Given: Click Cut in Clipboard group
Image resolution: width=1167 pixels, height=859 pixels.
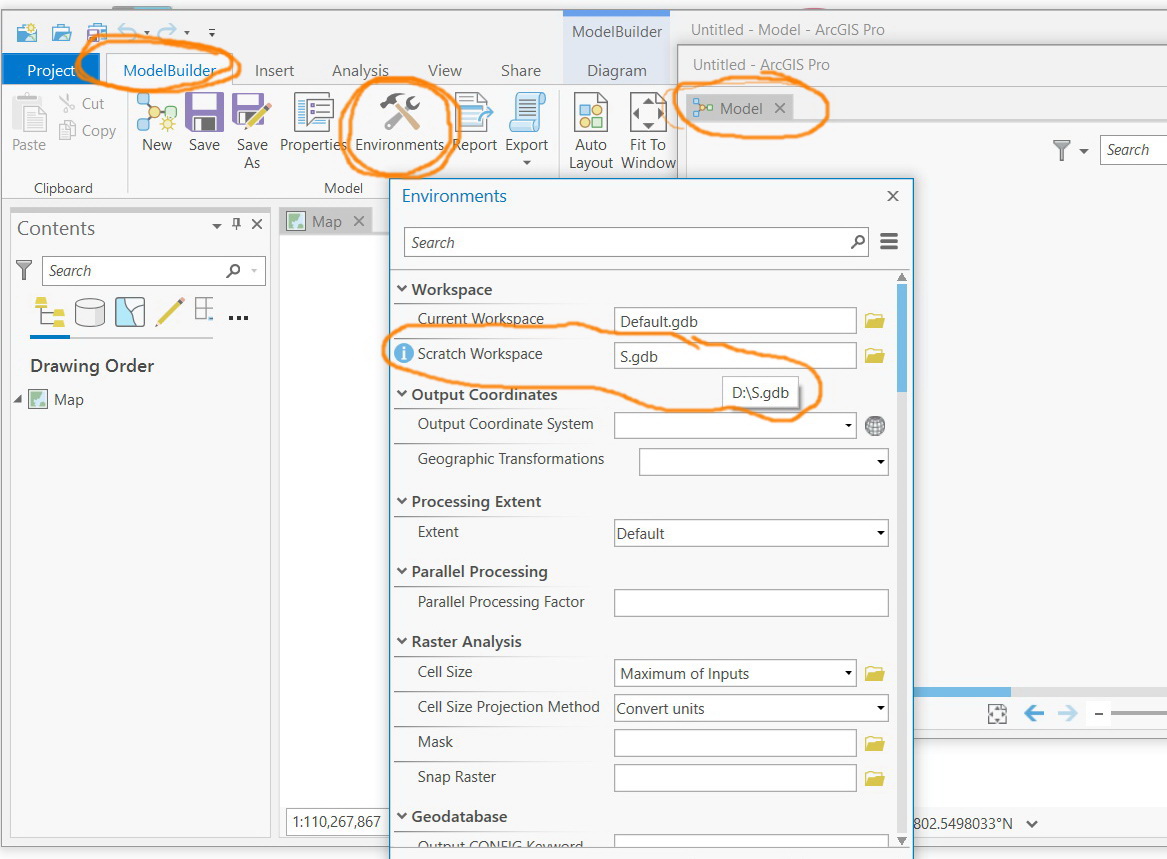Looking at the screenshot, I should [83, 103].
